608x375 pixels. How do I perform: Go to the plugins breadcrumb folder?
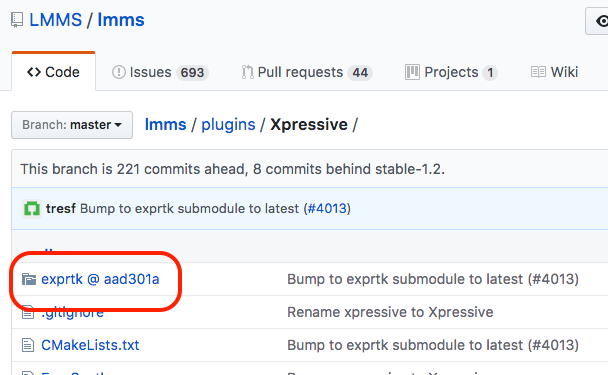coord(228,125)
